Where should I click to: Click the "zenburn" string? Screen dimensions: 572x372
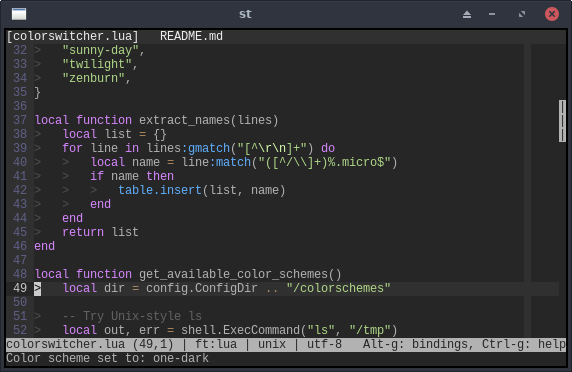click(93, 78)
